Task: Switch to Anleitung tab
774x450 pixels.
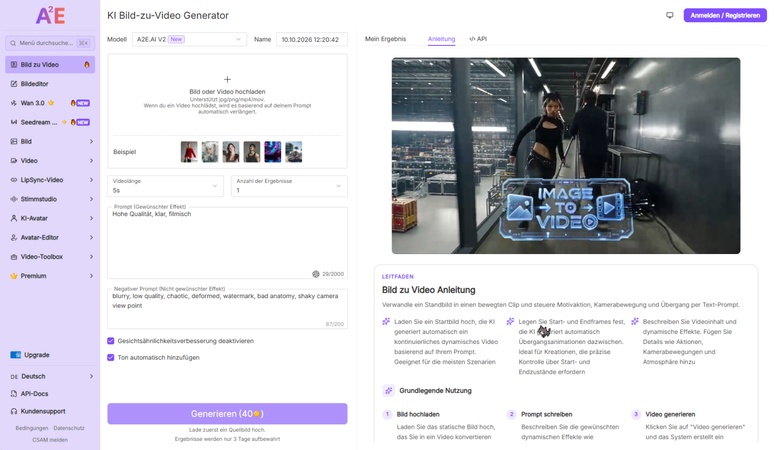Action: tap(441, 39)
